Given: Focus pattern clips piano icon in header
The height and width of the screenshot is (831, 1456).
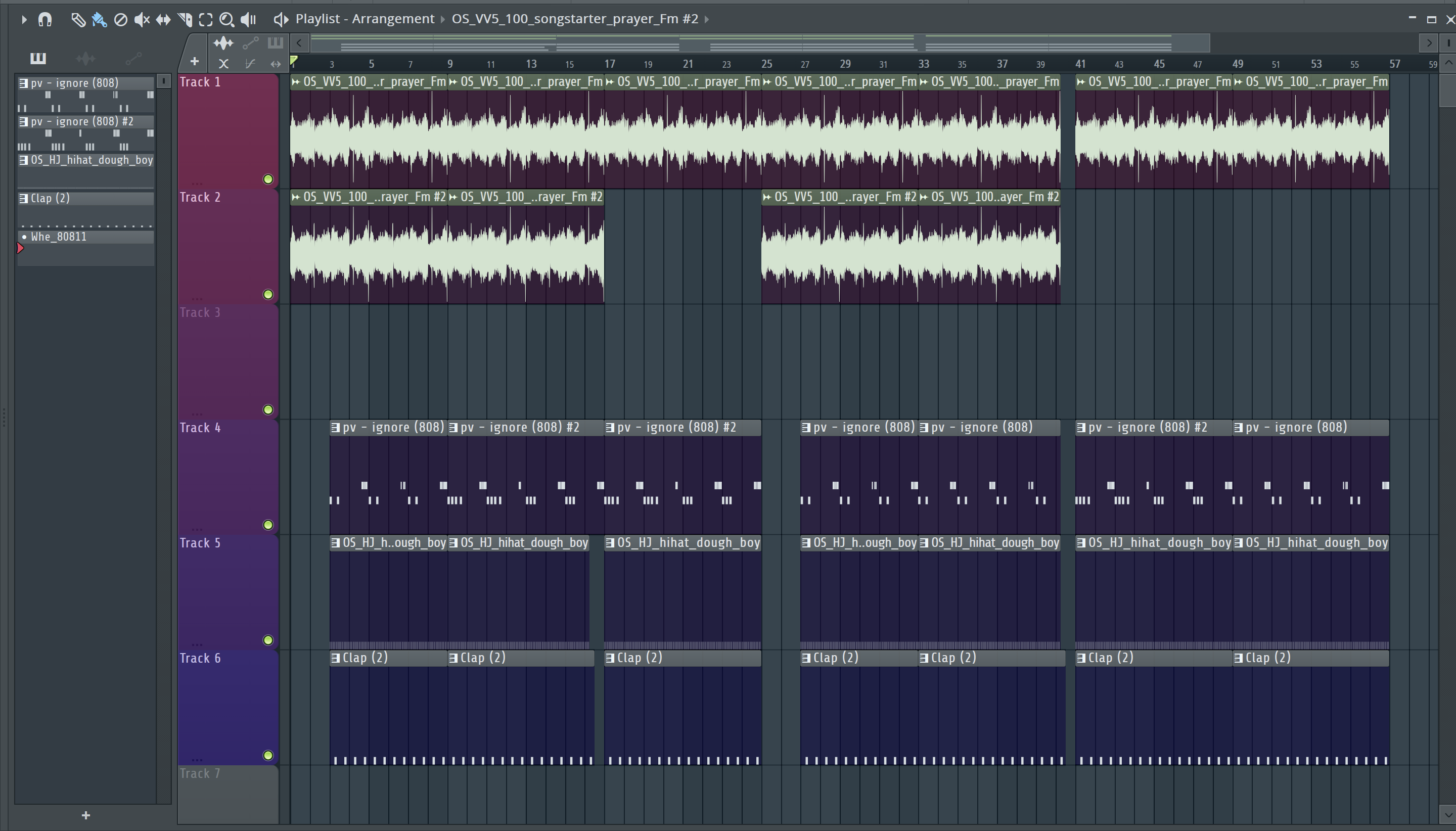Looking at the screenshot, I should [275, 42].
